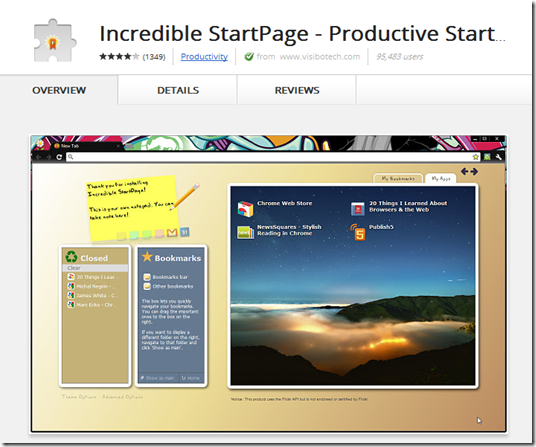Open the NewsSquares app icon
The height and width of the screenshot is (447, 536).
[x=245, y=232]
